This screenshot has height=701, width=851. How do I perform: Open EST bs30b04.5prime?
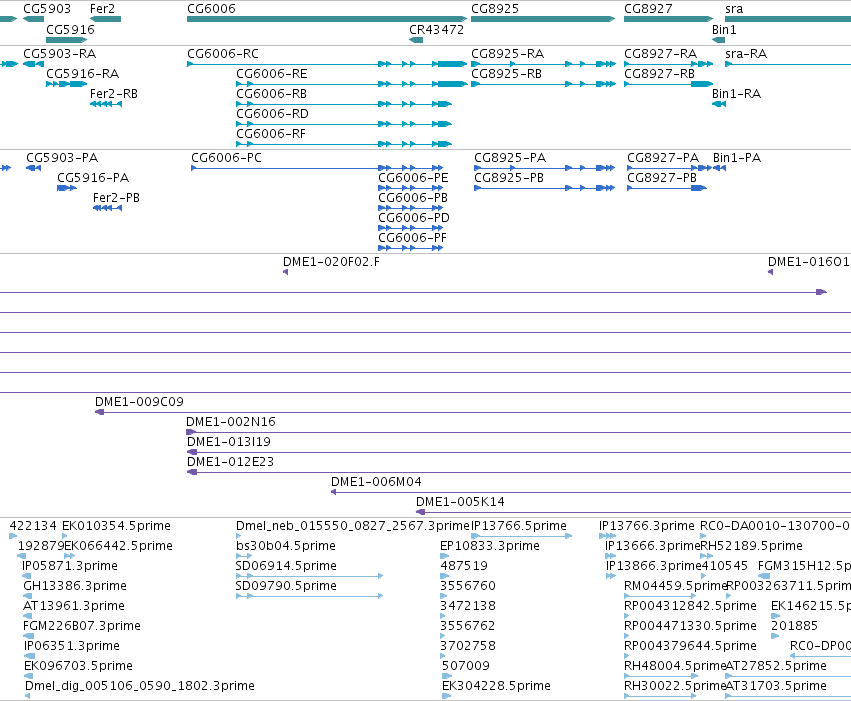(x=285, y=546)
